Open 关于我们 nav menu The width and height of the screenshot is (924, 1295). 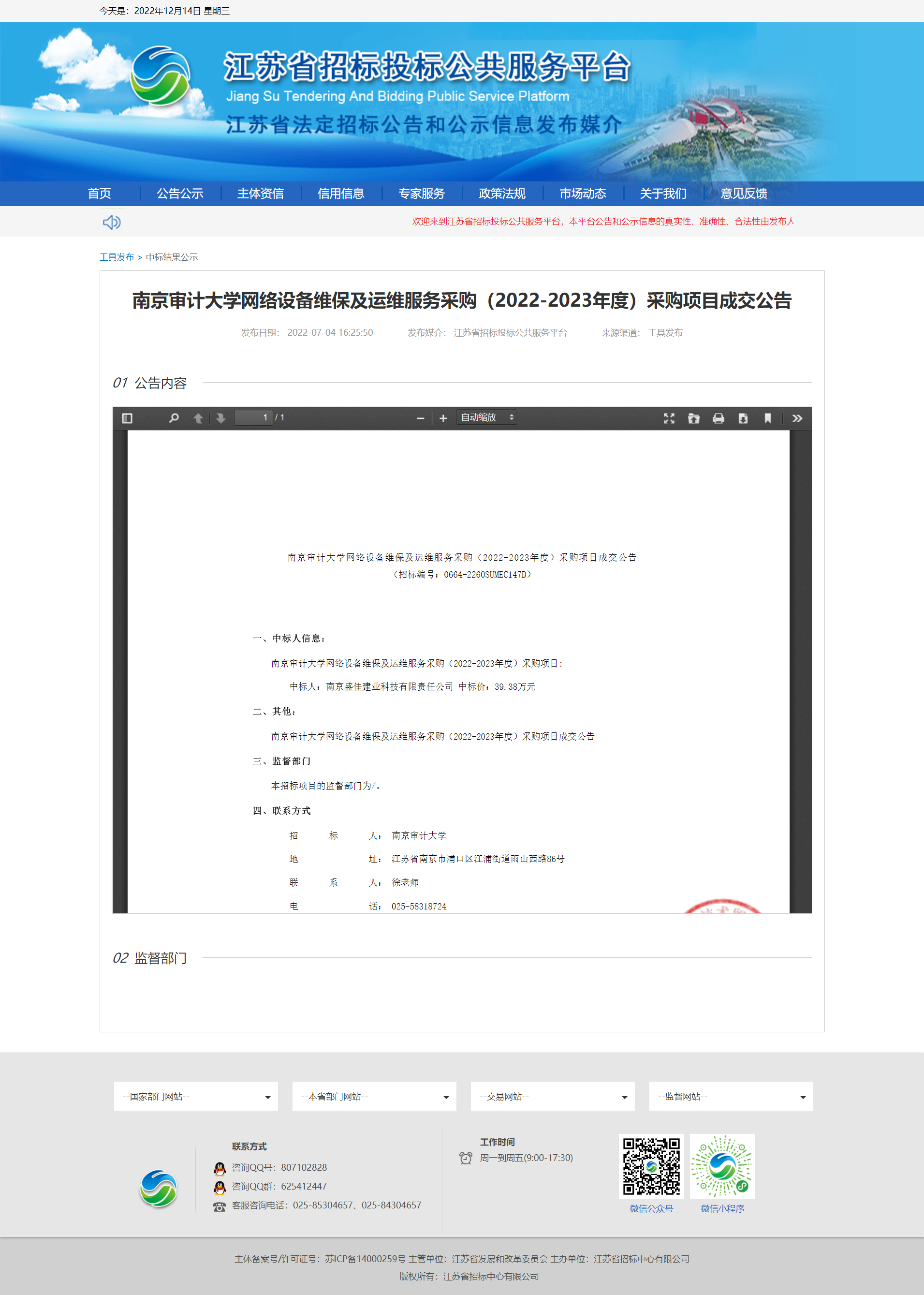tap(663, 194)
